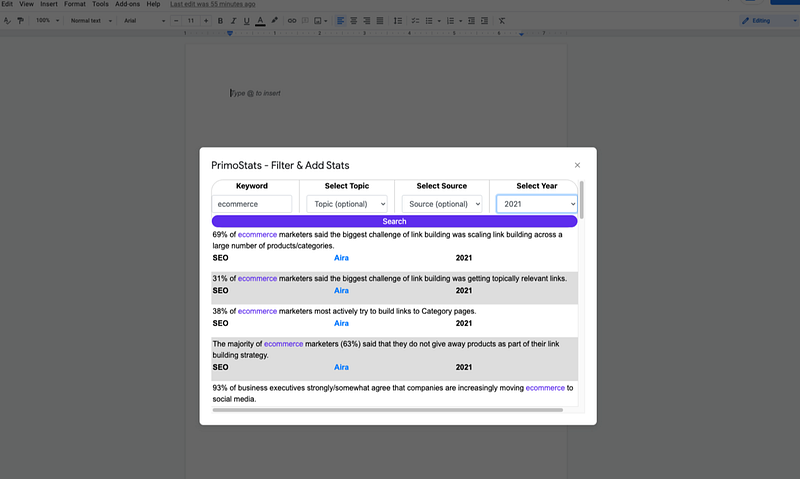Image resolution: width=800 pixels, height=479 pixels.
Task: Open Aira link for 63% majority stat
Action: point(341,367)
